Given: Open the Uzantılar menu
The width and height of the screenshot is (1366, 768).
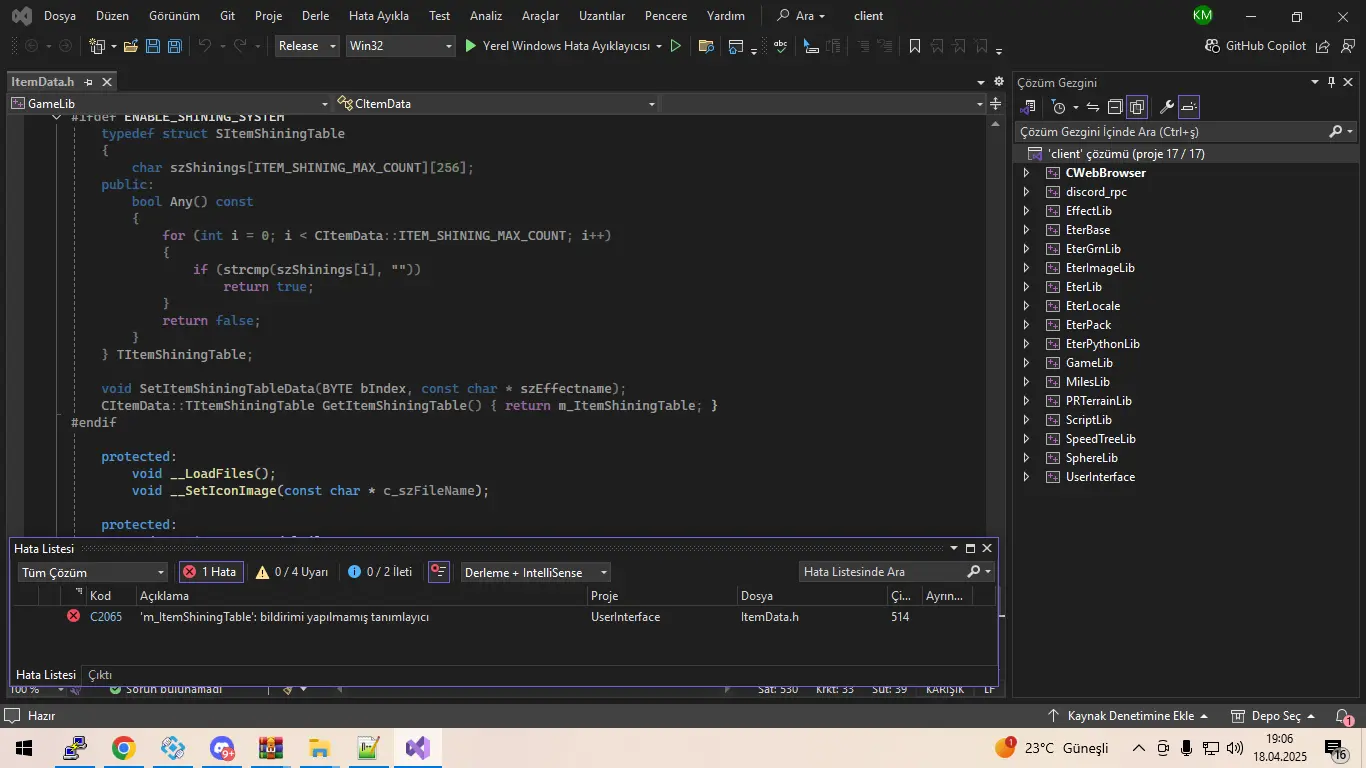Looking at the screenshot, I should [x=602, y=16].
